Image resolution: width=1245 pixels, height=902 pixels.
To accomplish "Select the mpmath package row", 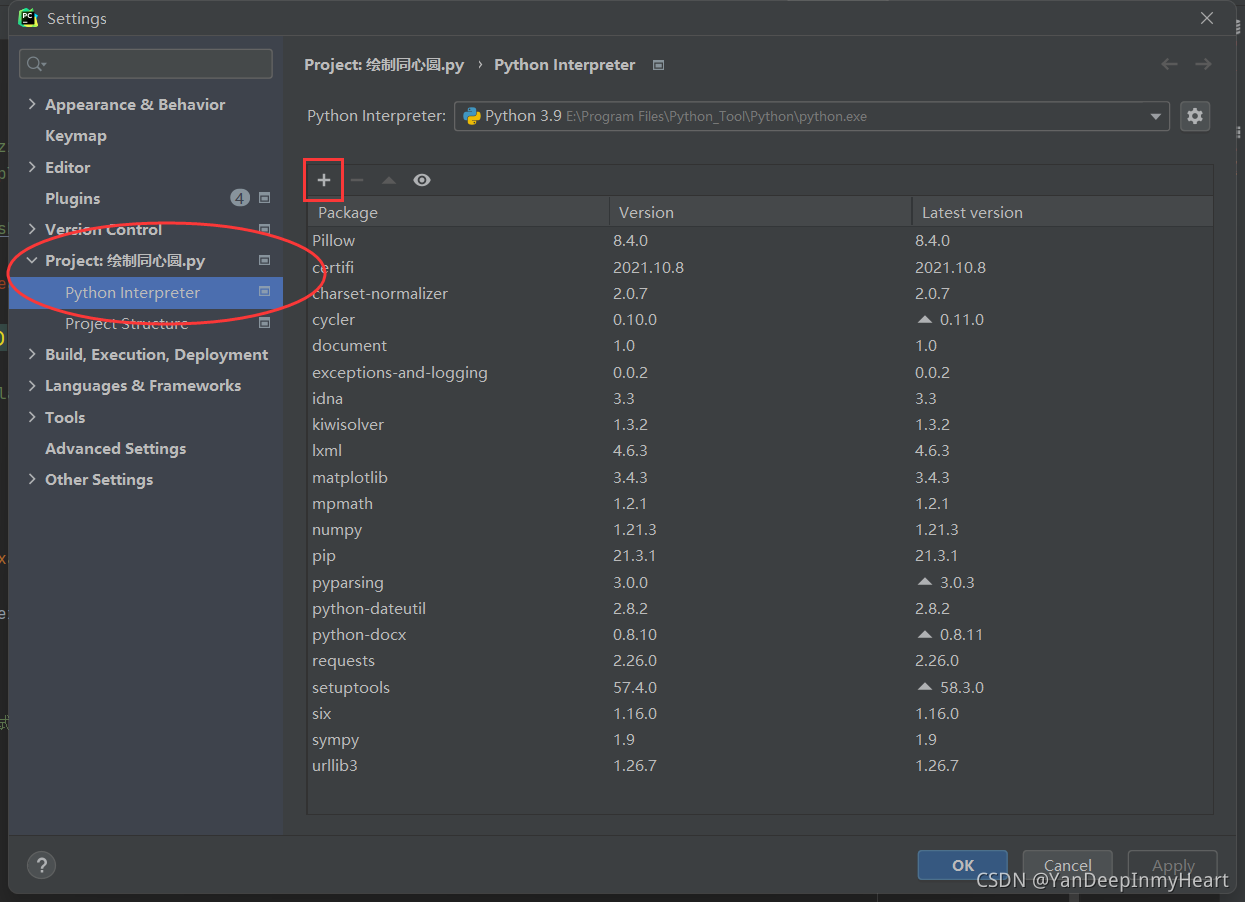I will tap(760, 503).
